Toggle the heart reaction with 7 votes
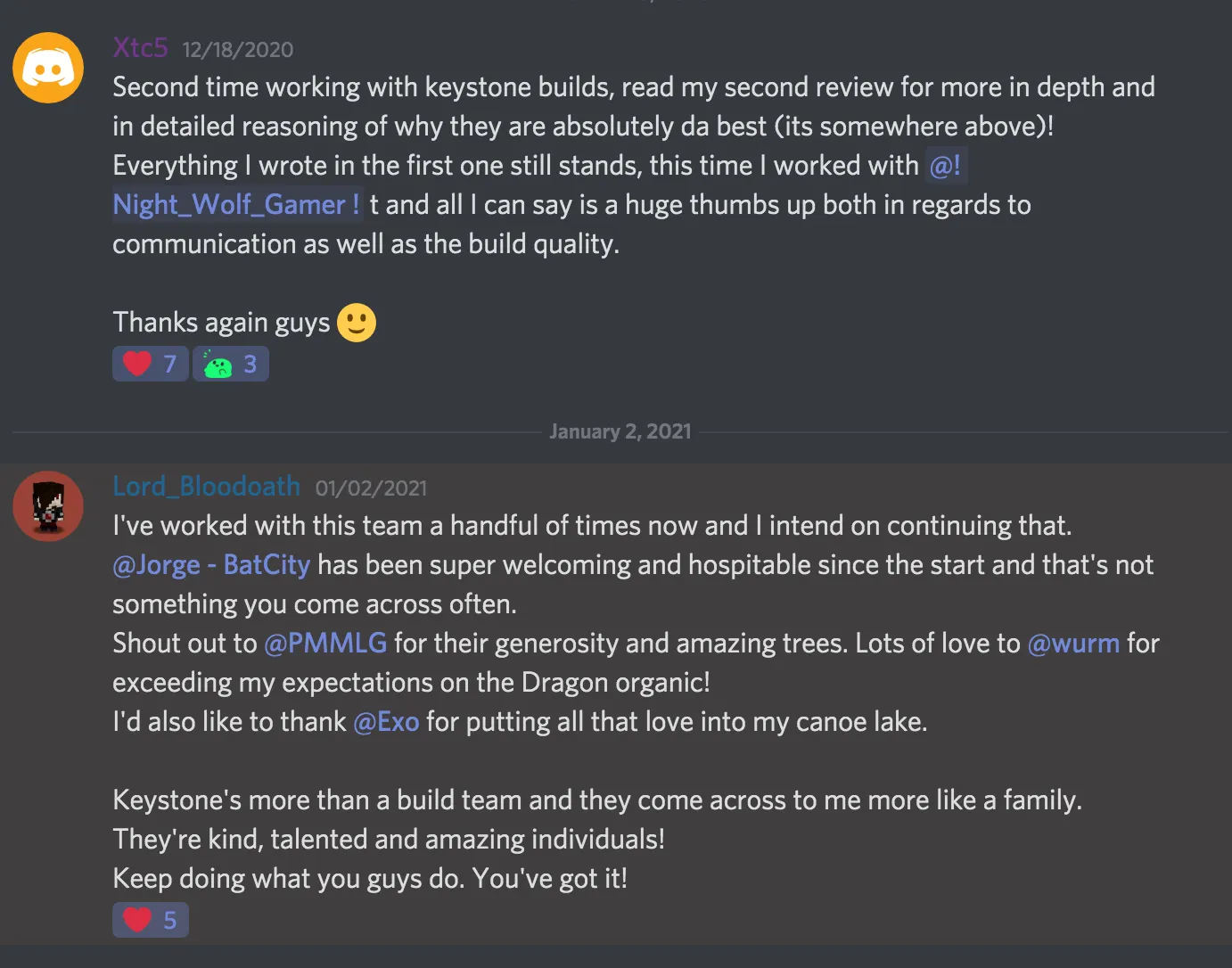The image size is (1232, 968). click(151, 364)
